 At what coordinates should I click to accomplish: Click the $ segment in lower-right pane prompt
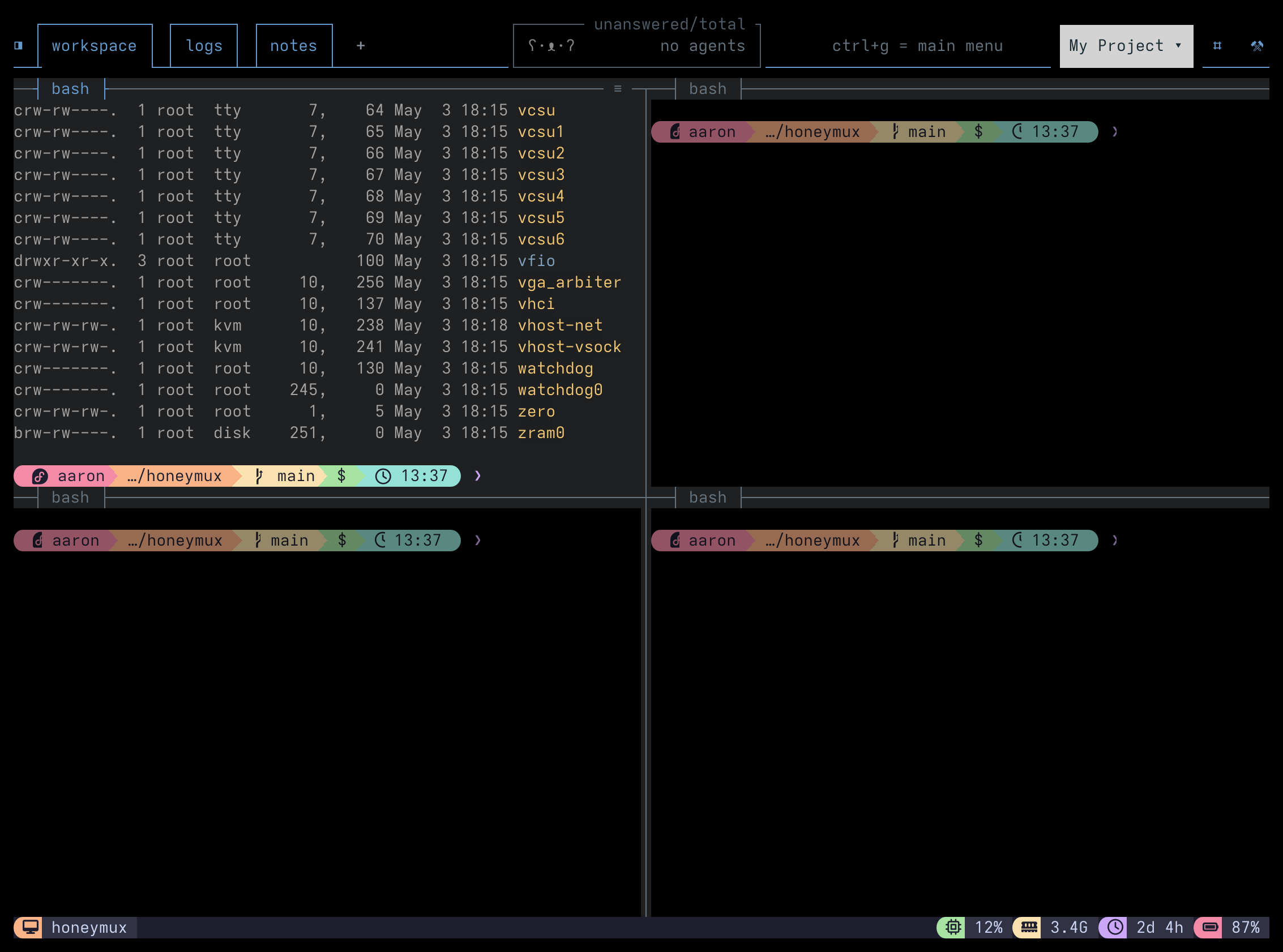coord(979,541)
